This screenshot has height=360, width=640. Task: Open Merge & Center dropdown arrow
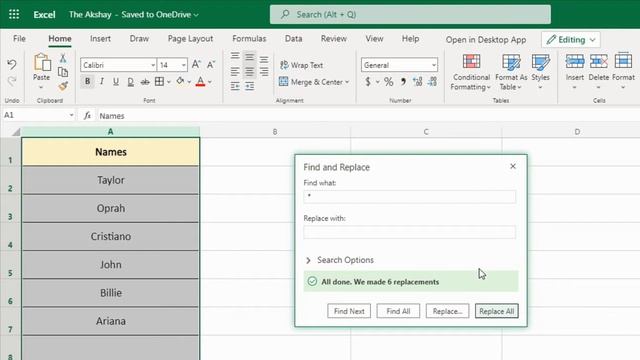click(x=347, y=82)
